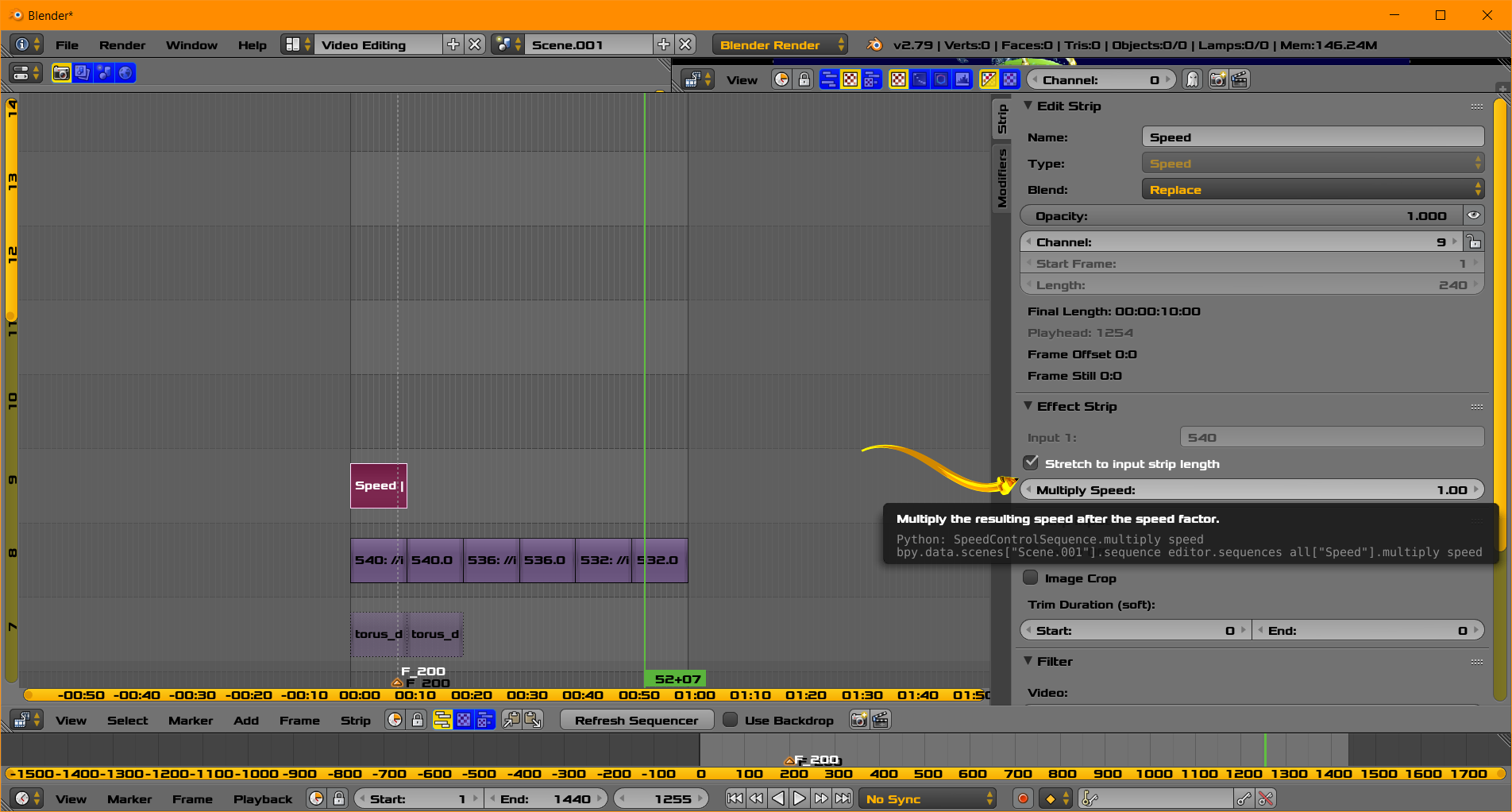
Task: Toggle lock icon in preview header
Action: click(x=804, y=79)
